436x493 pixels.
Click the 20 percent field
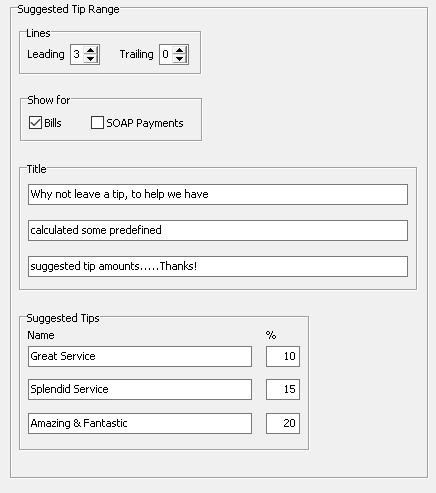283,423
